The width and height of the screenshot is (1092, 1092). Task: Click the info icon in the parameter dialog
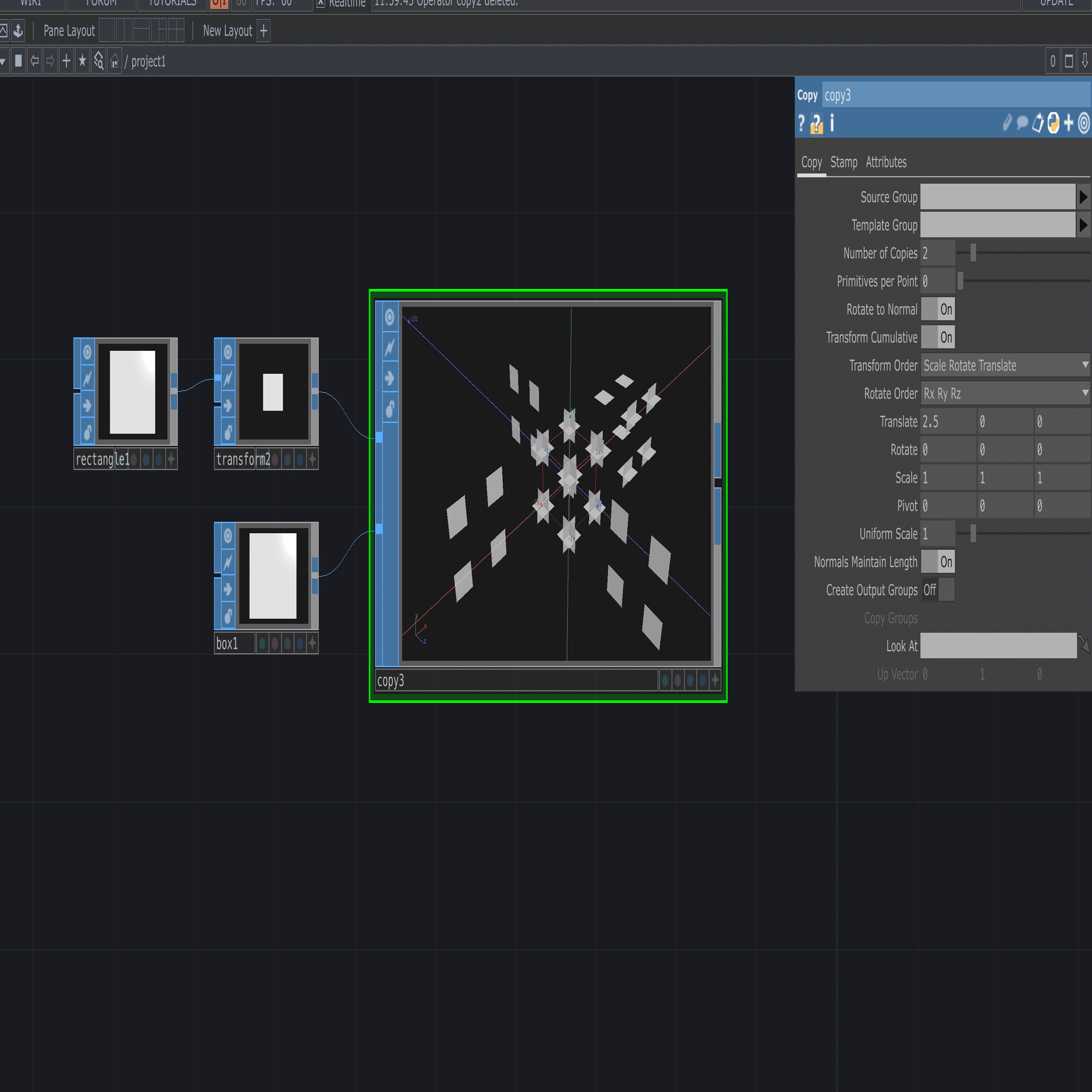832,123
